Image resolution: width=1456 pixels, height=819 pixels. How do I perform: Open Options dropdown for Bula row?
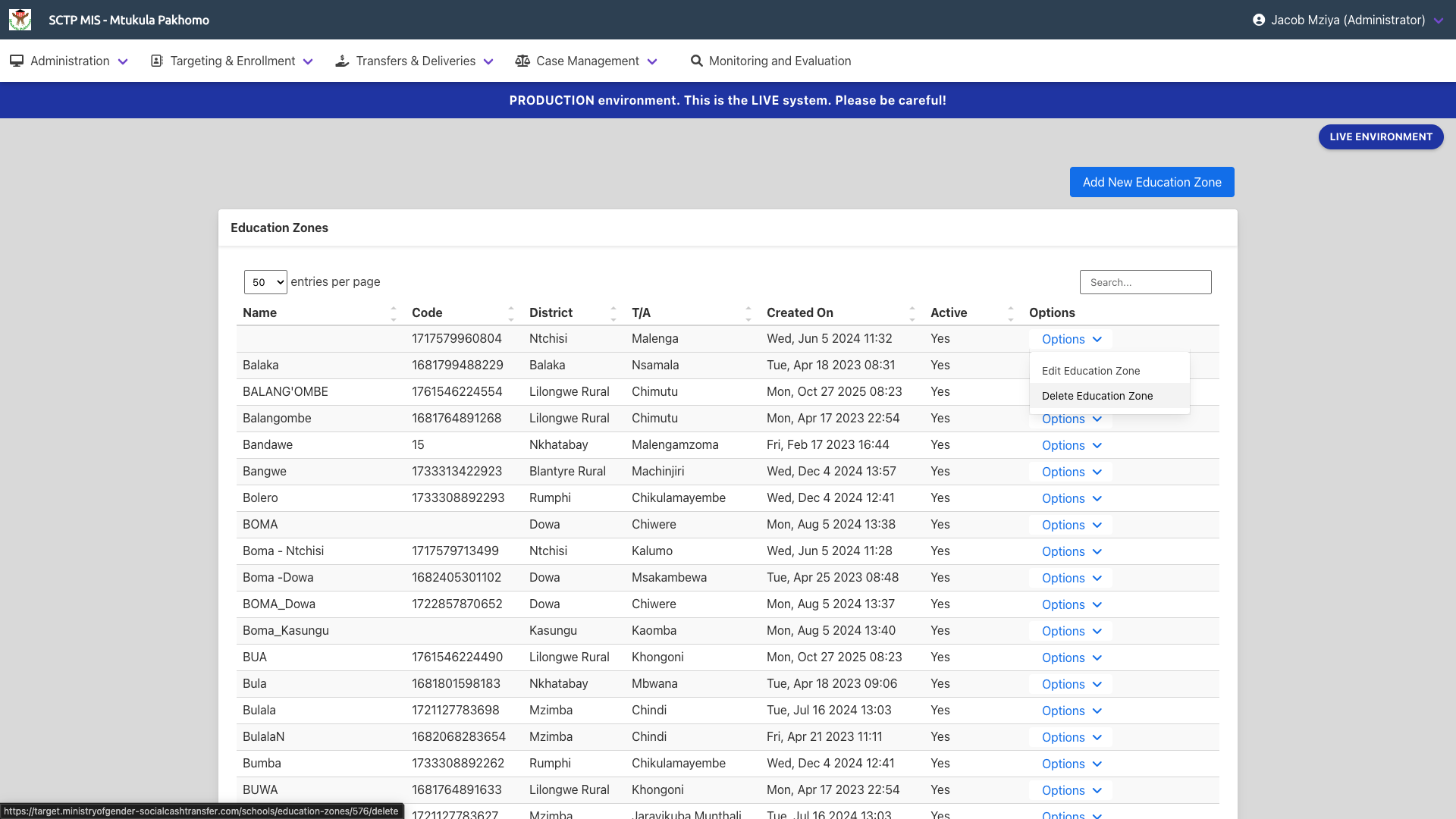coord(1071,684)
